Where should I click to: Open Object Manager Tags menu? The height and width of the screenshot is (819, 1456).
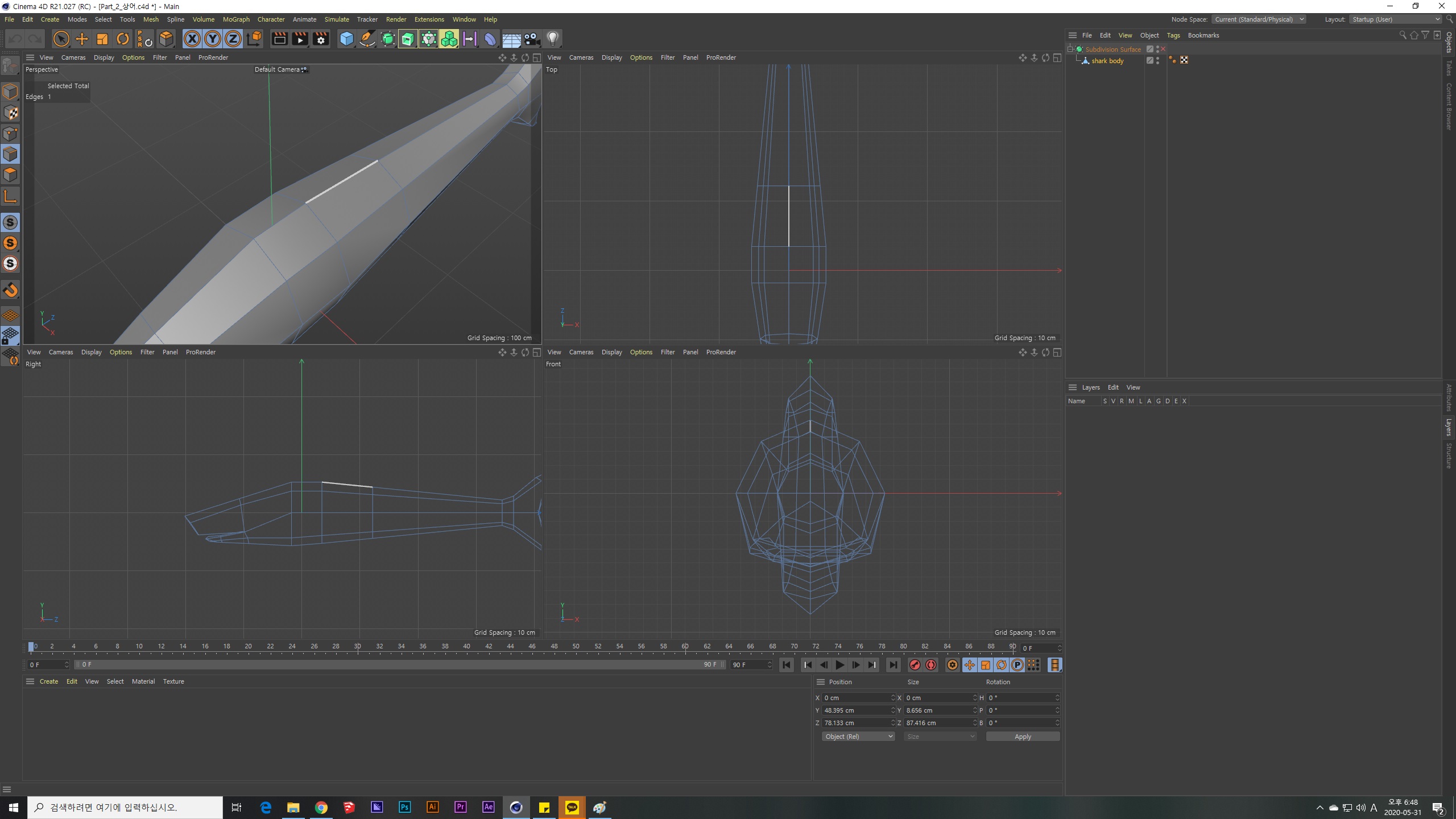(x=1173, y=35)
